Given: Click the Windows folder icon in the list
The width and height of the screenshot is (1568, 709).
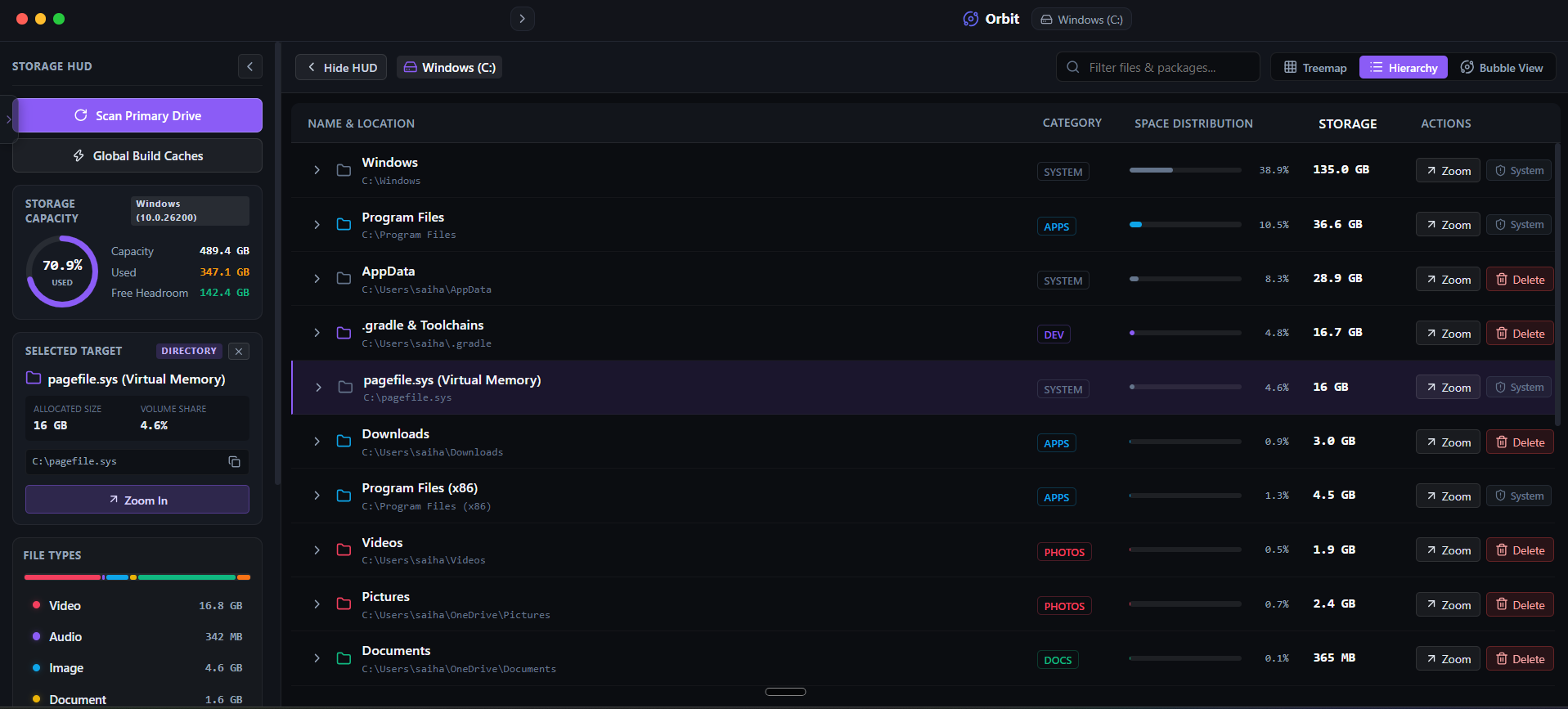Looking at the screenshot, I should point(344,170).
